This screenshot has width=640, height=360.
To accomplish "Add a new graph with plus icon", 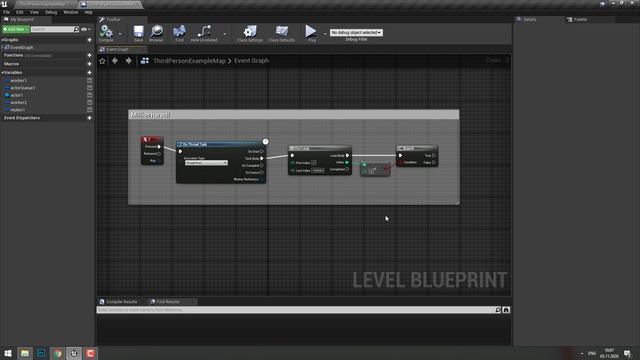I will point(89,40).
